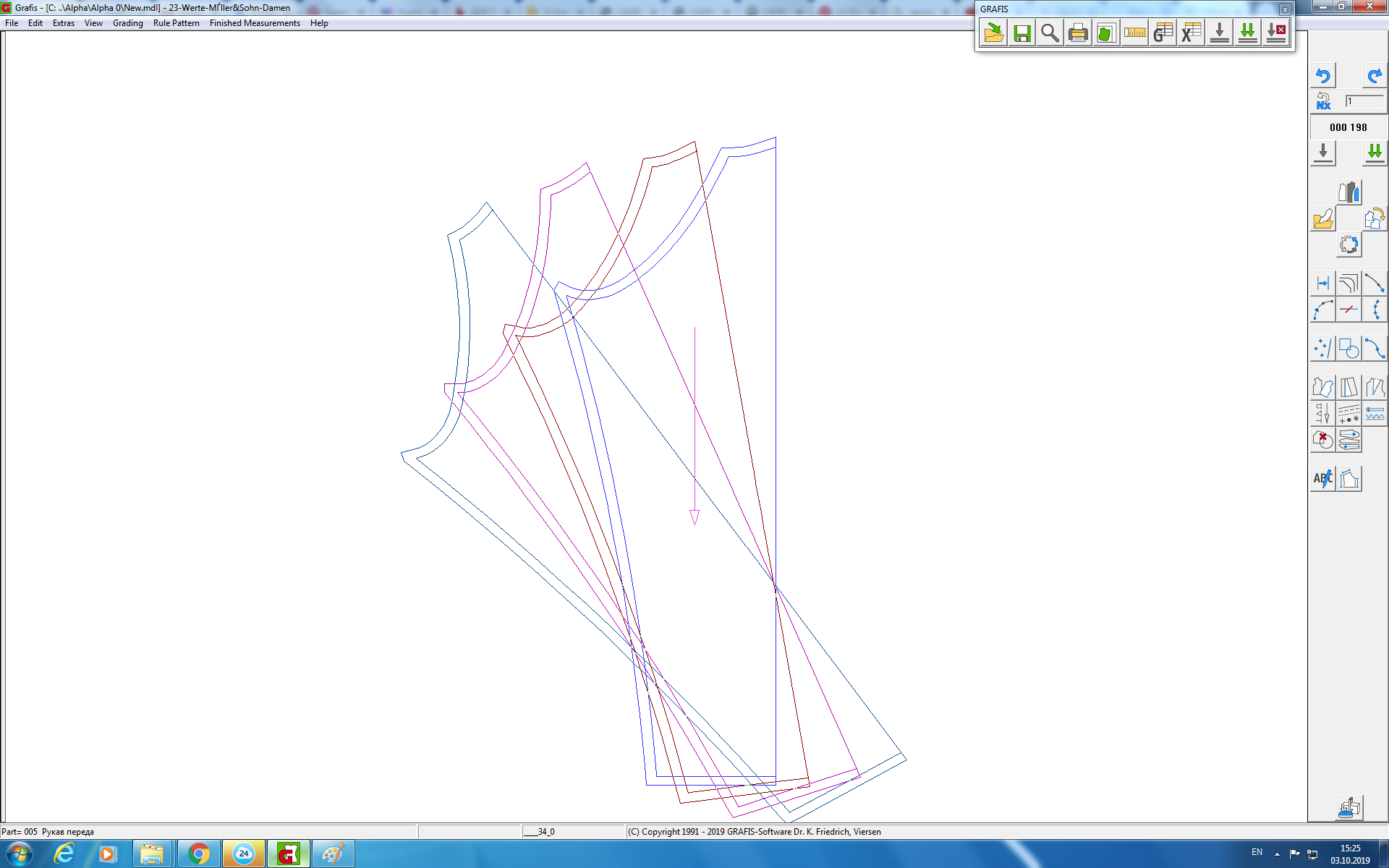Click the rotate arrows icon on the right panel
This screenshot has width=1389, height=868.
[x=1348, y=244]
